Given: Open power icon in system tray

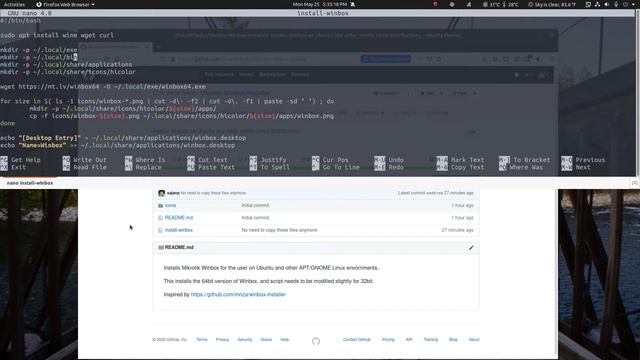Looking at the screenshot, I should (625, 4).
